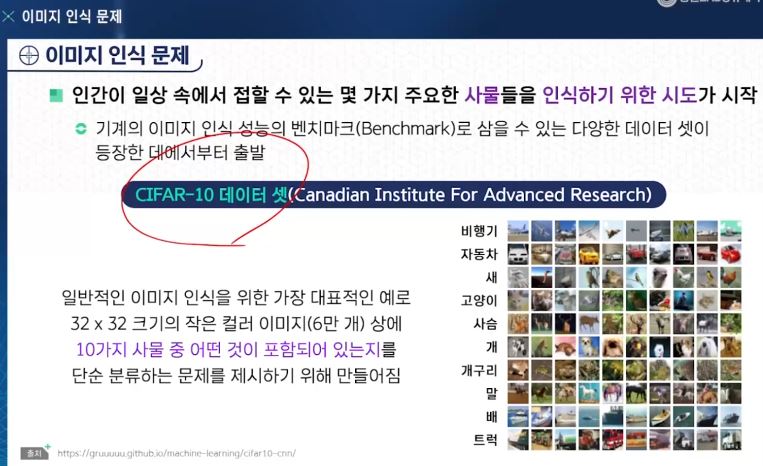Click the white horse thumbnail in 말 row
763x466 pixels.
589,393
